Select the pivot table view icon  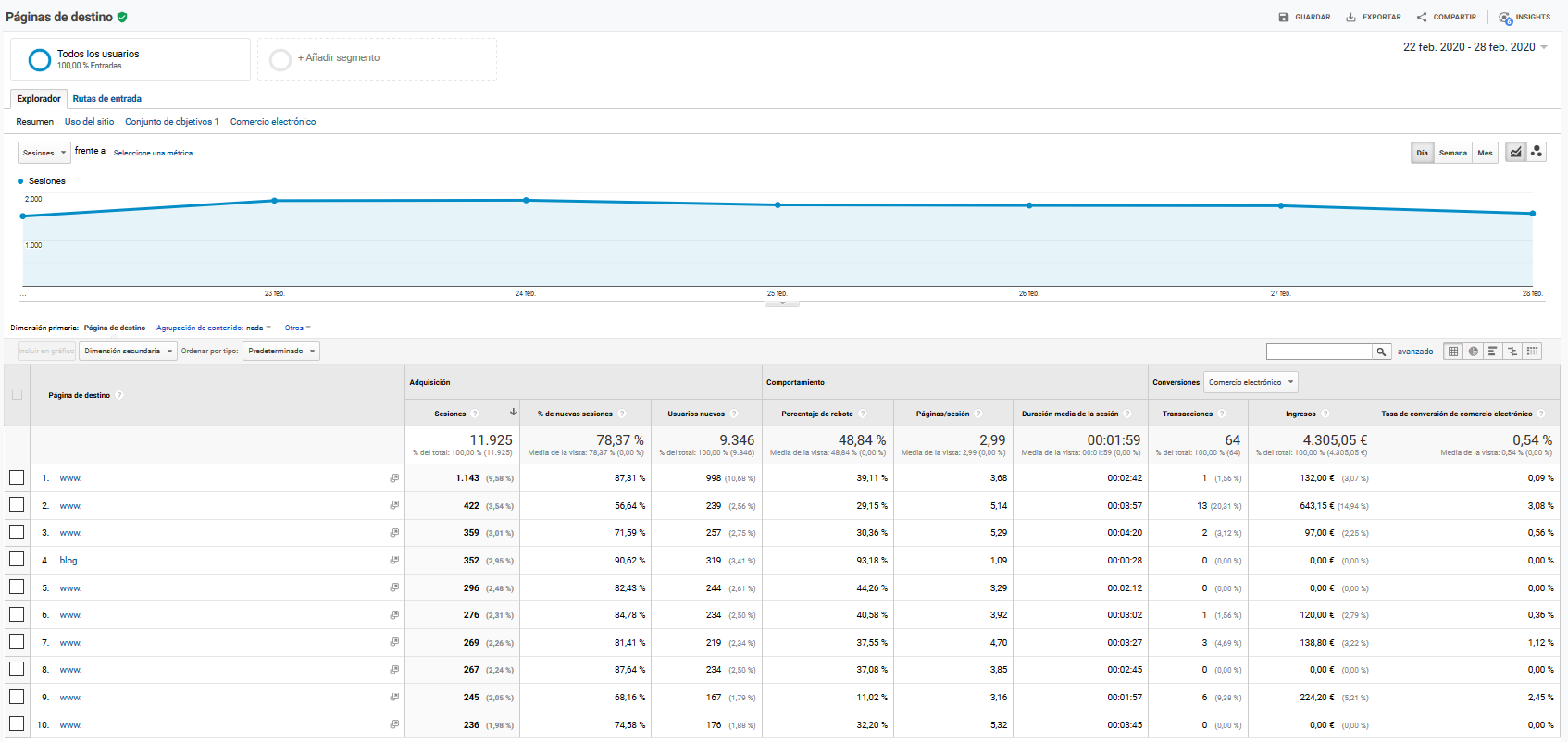[x=1533, y=352]
